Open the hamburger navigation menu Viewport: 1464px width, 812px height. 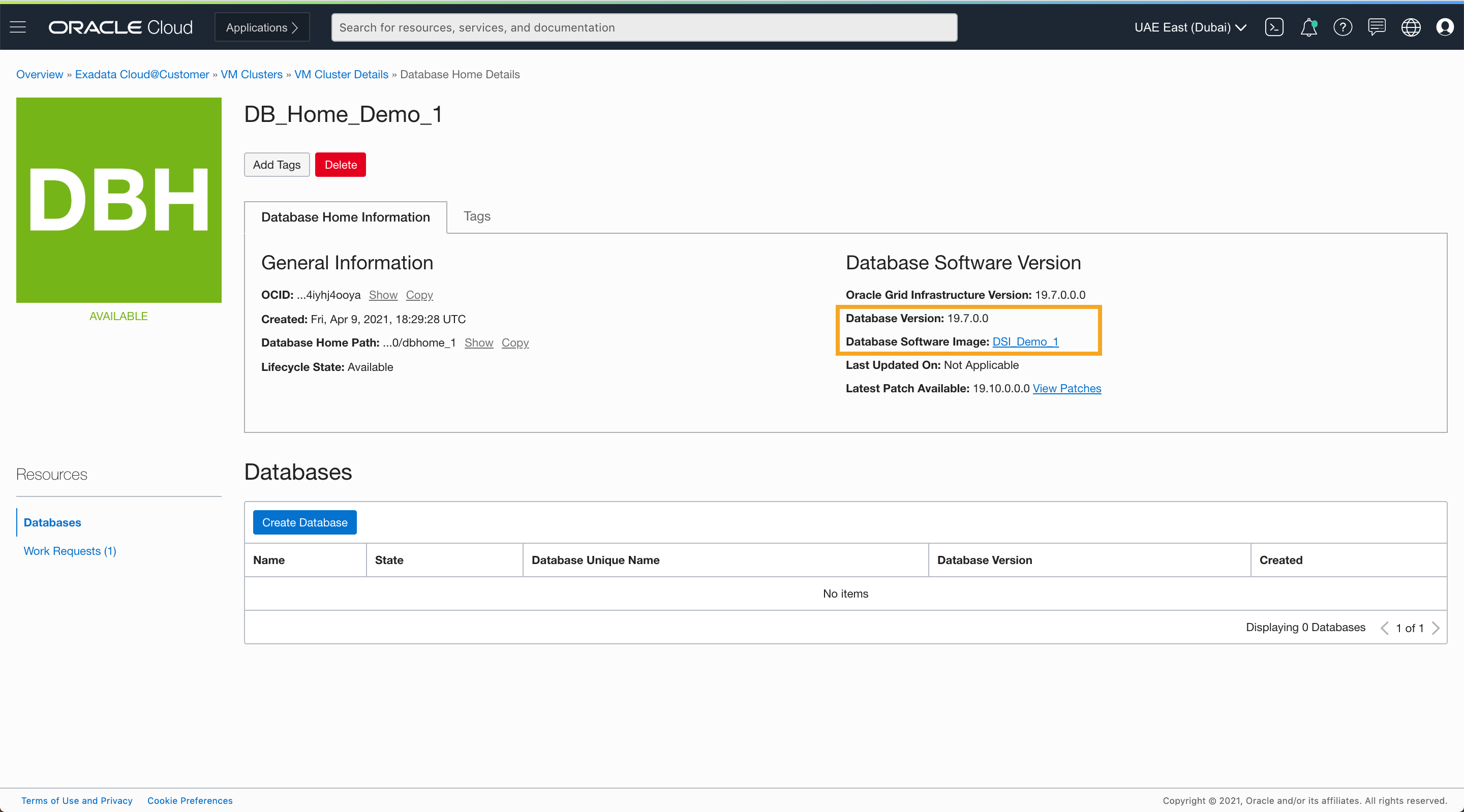18,27
